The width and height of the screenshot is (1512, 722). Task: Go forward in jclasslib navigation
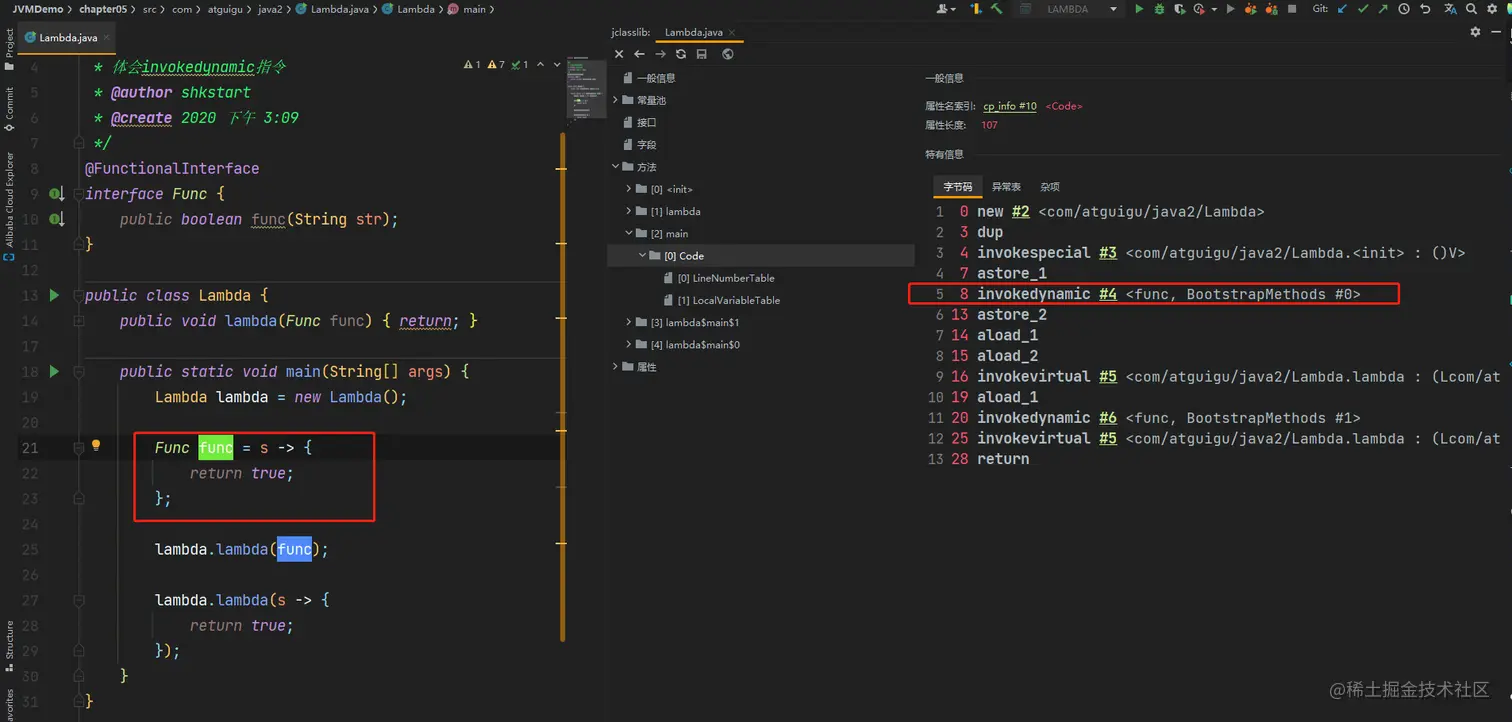point(661,54)
